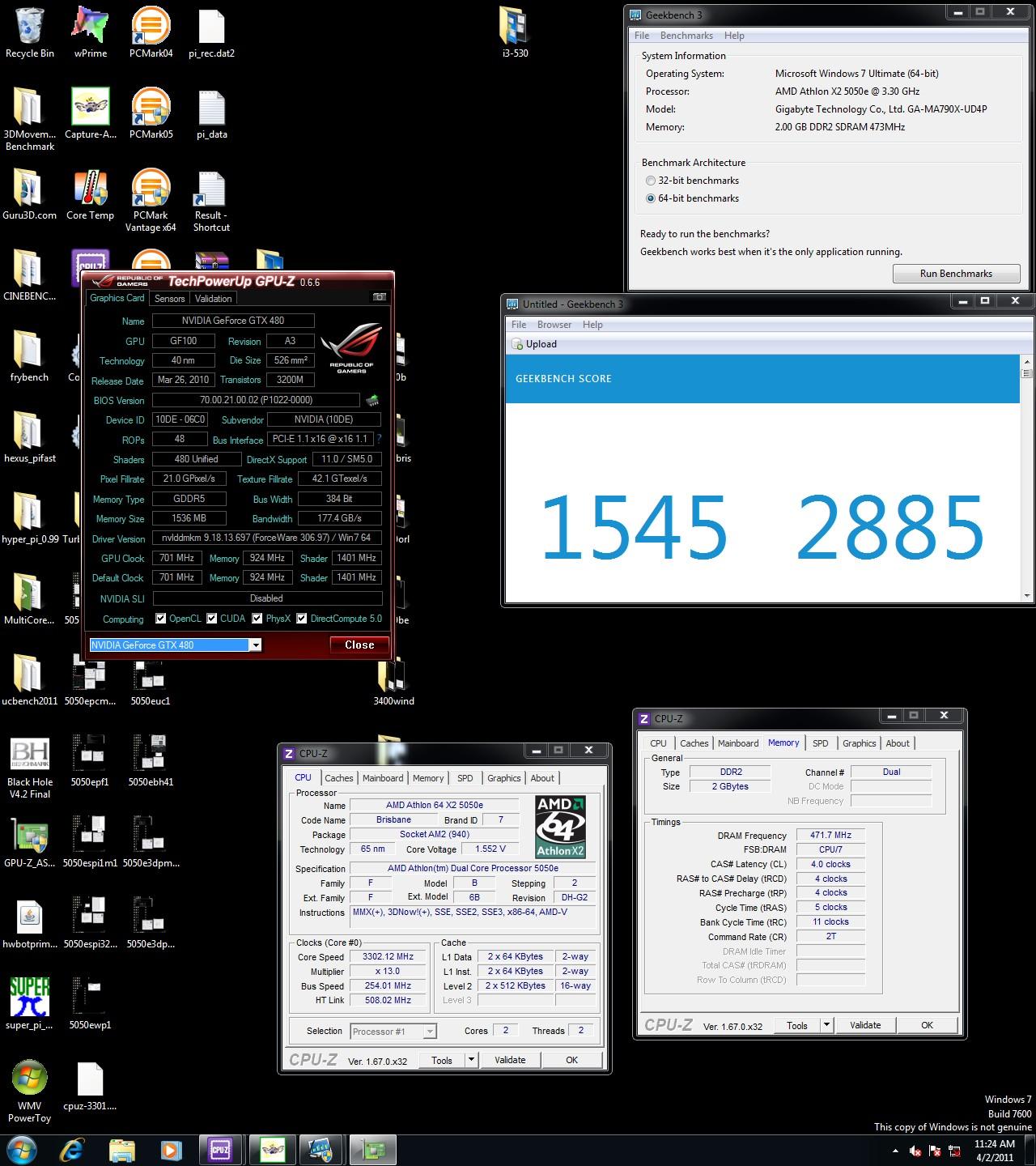Open Benchmarks menu in Geekbench 3
Viewport: 1036px width, 1166px height.
[x=686, y=36]
